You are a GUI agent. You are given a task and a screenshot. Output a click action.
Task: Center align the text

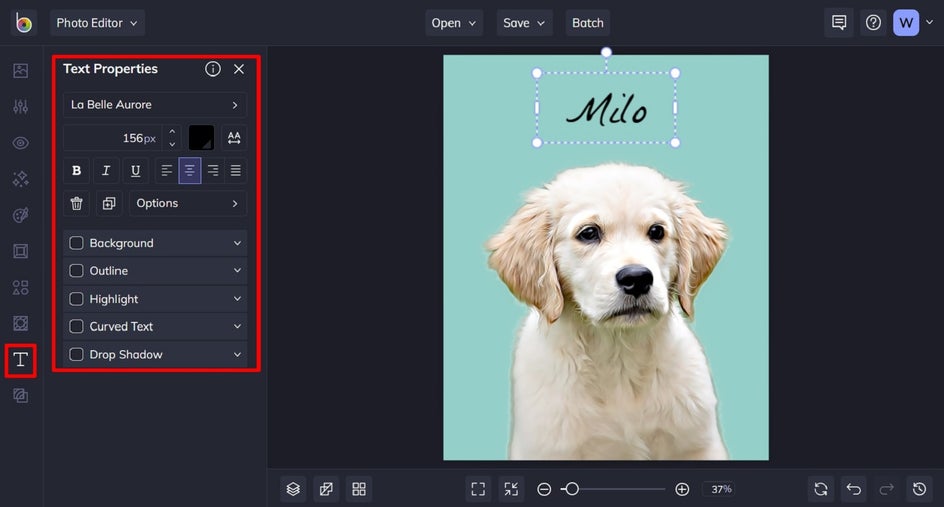click(190, 170)
